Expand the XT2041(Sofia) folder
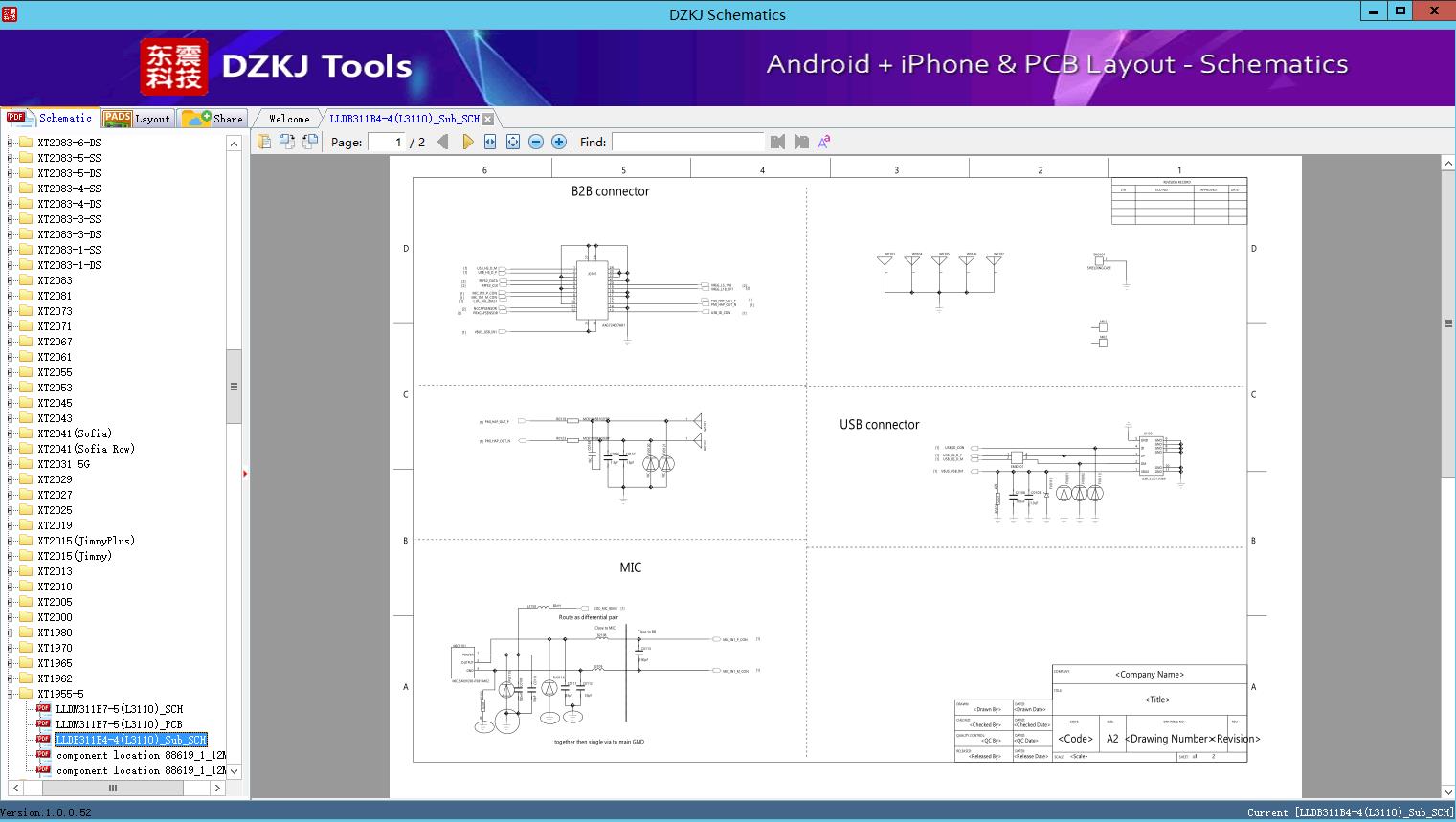The width and height of the screenshot is (1456, 822). point(11,433)
